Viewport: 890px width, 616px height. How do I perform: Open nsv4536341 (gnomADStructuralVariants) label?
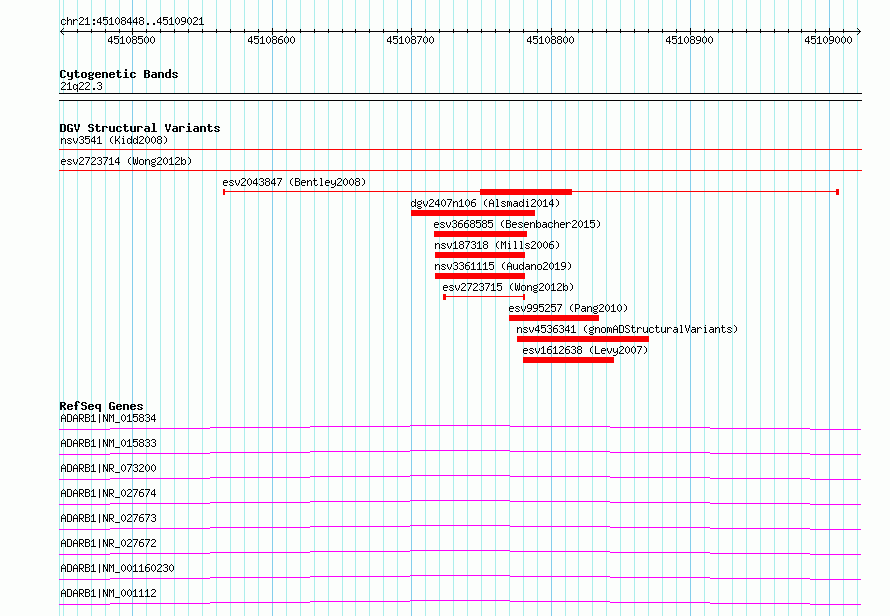pos(627,329)
